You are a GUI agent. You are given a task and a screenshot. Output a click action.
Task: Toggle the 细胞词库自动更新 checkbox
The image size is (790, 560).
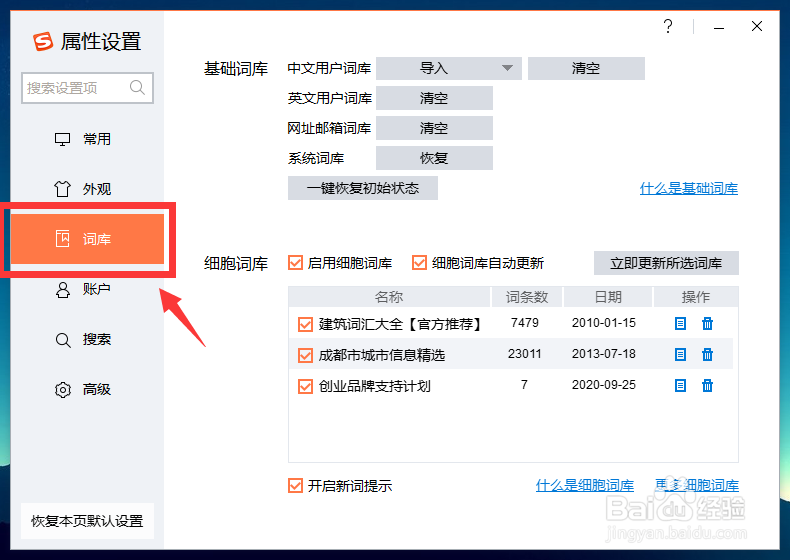click(419, 263)
